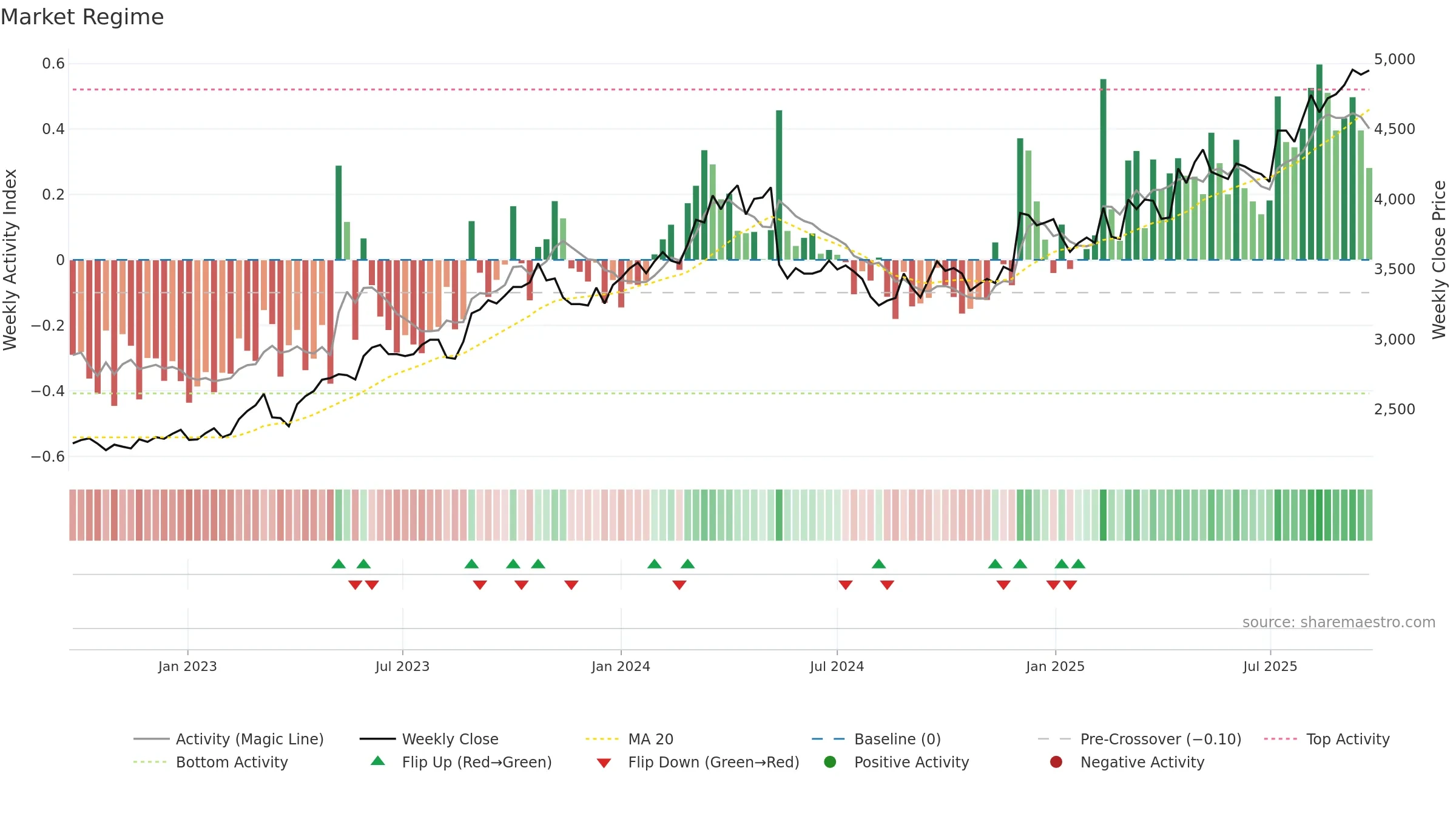Click the Jul 2024 x-axis label
This screenshot has width=1456, height=819.
click(837, 666)
